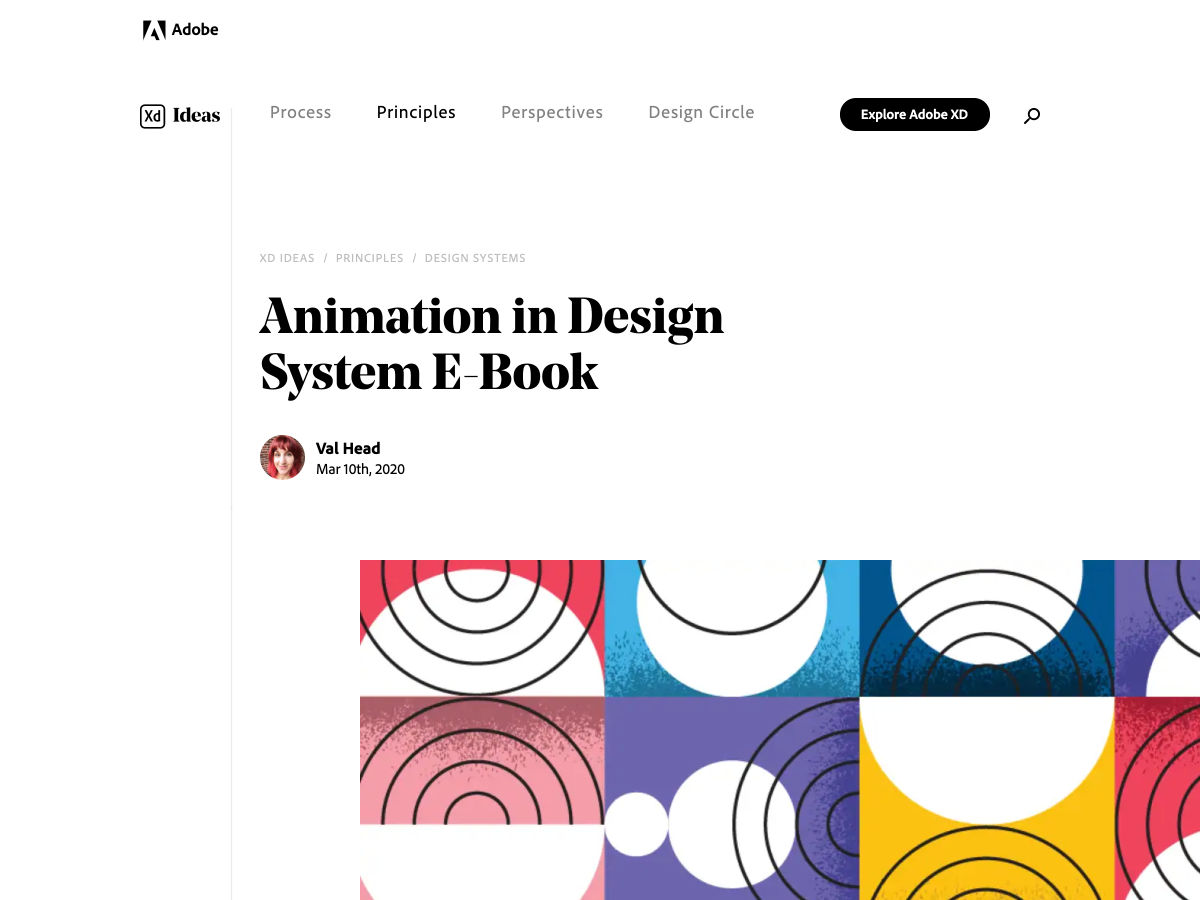
Task: Select the Principles nav item
Action: 416,113
